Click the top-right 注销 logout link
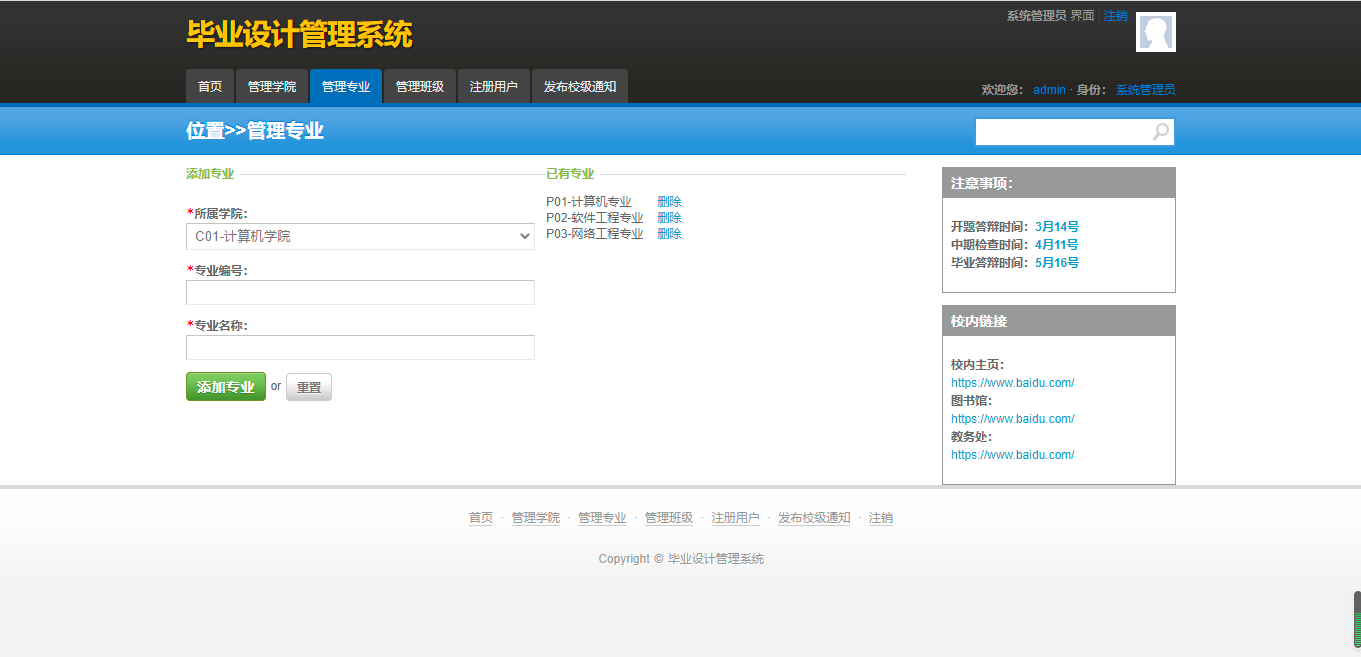The width and height of the screenshot is (1361, 657). 1115,16
